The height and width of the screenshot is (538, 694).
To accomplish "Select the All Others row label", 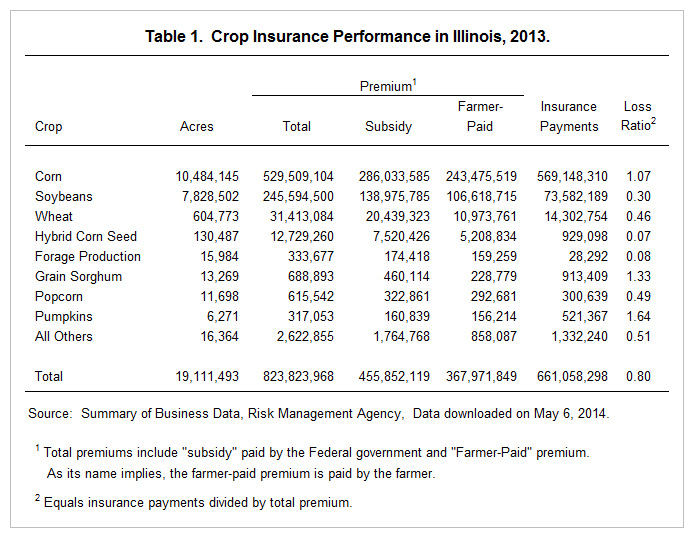I will [64, 336].
